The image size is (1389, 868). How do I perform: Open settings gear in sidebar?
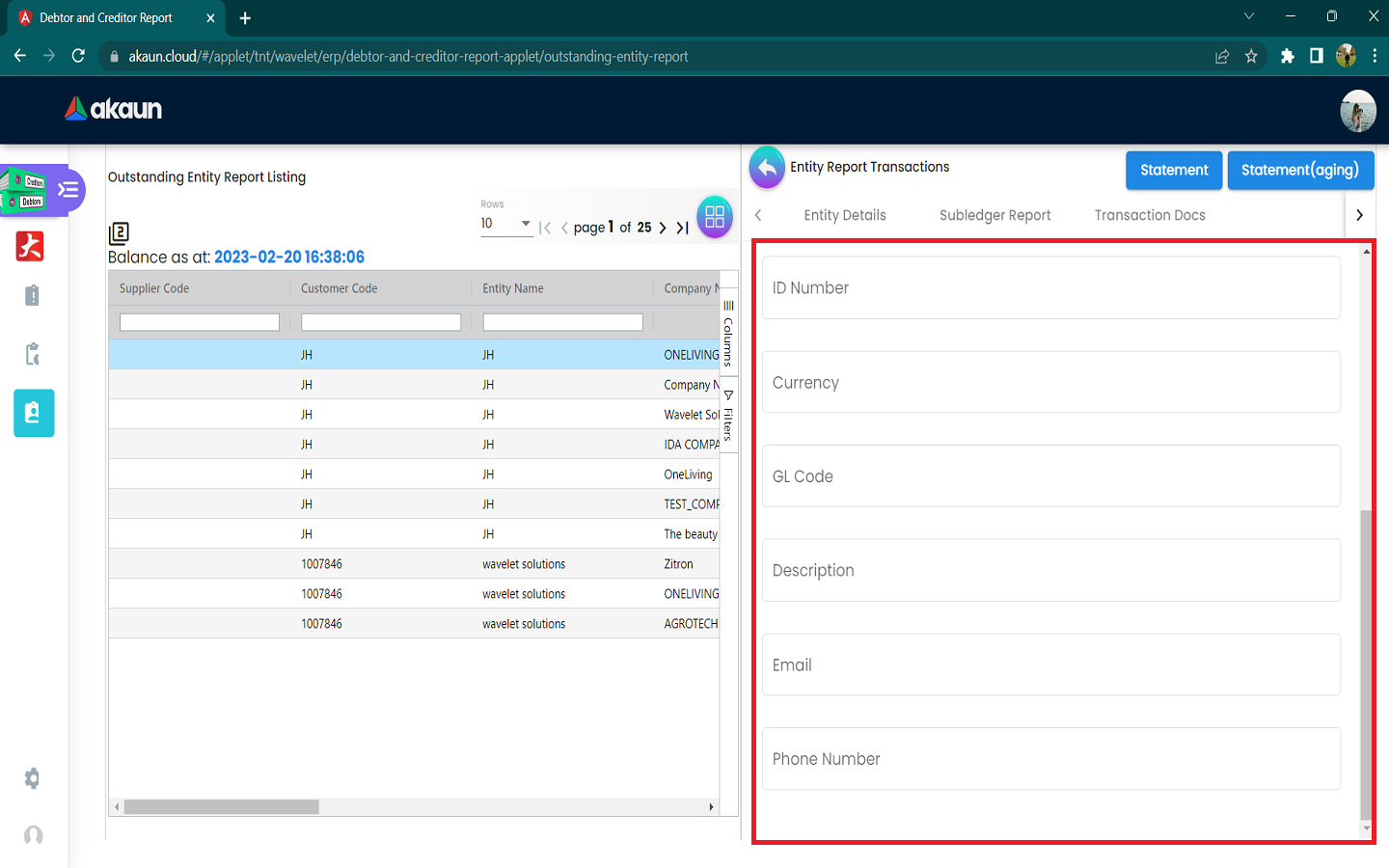click(33, 778)
